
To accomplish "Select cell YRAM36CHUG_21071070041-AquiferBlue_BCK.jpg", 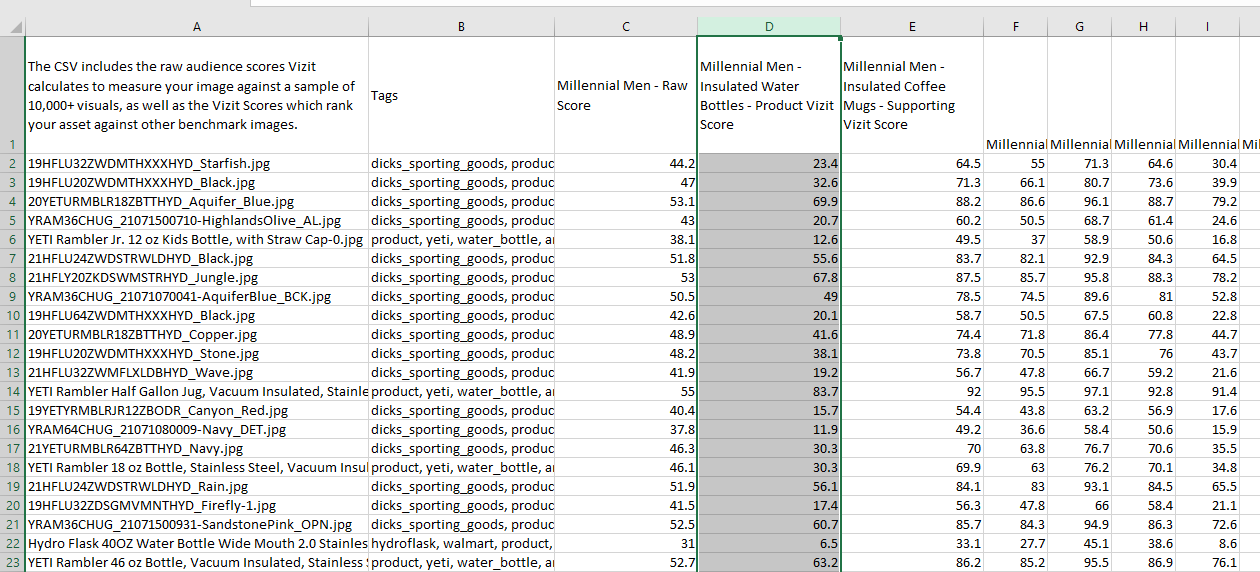I will 196,296.
